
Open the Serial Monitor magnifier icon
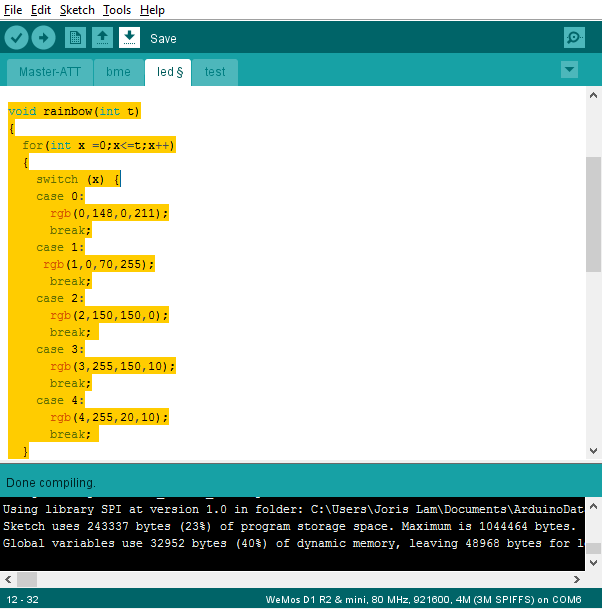574,38
